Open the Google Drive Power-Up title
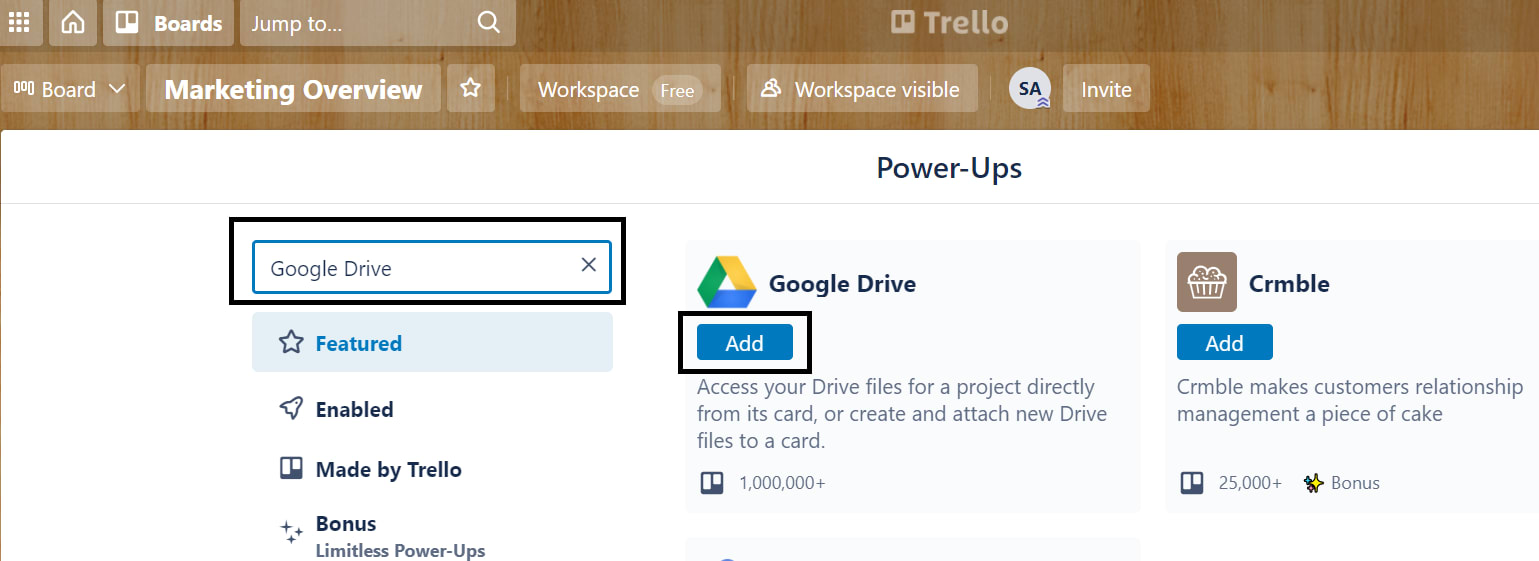The image size is (1539, 561). (842, 284)
